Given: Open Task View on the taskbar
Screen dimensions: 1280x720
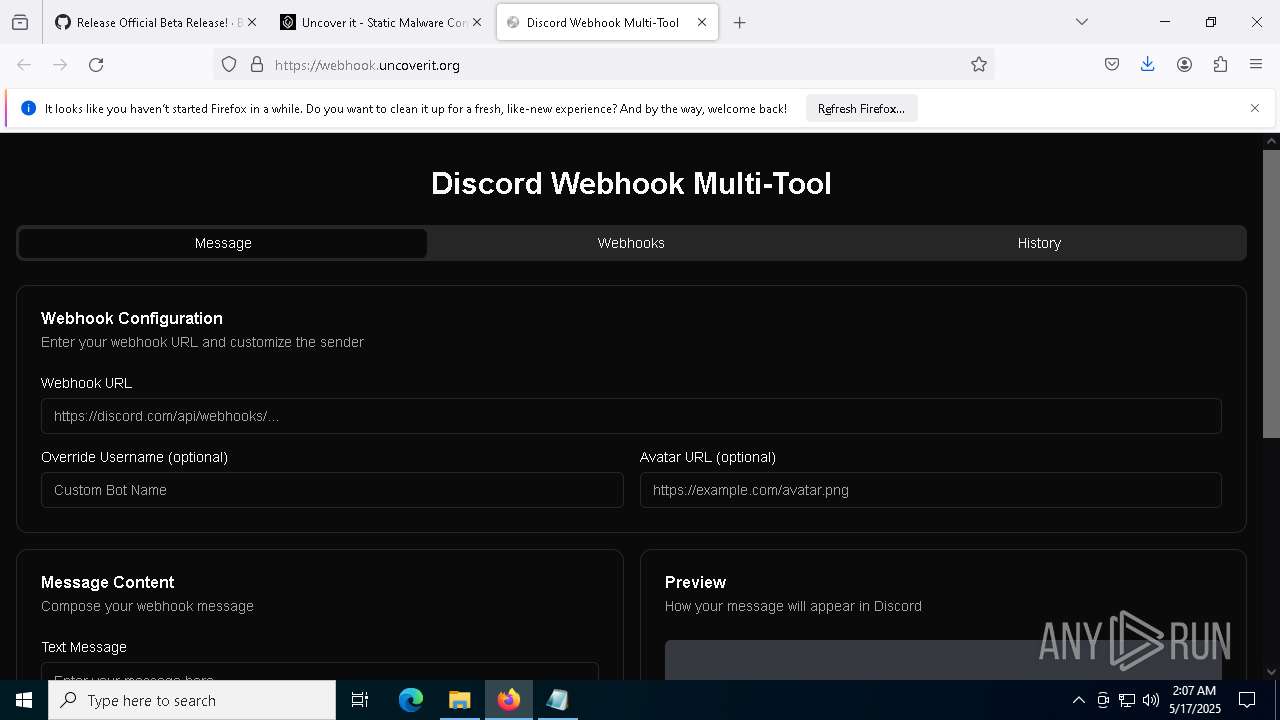Looking at the screenshot, I should (360, 700).
